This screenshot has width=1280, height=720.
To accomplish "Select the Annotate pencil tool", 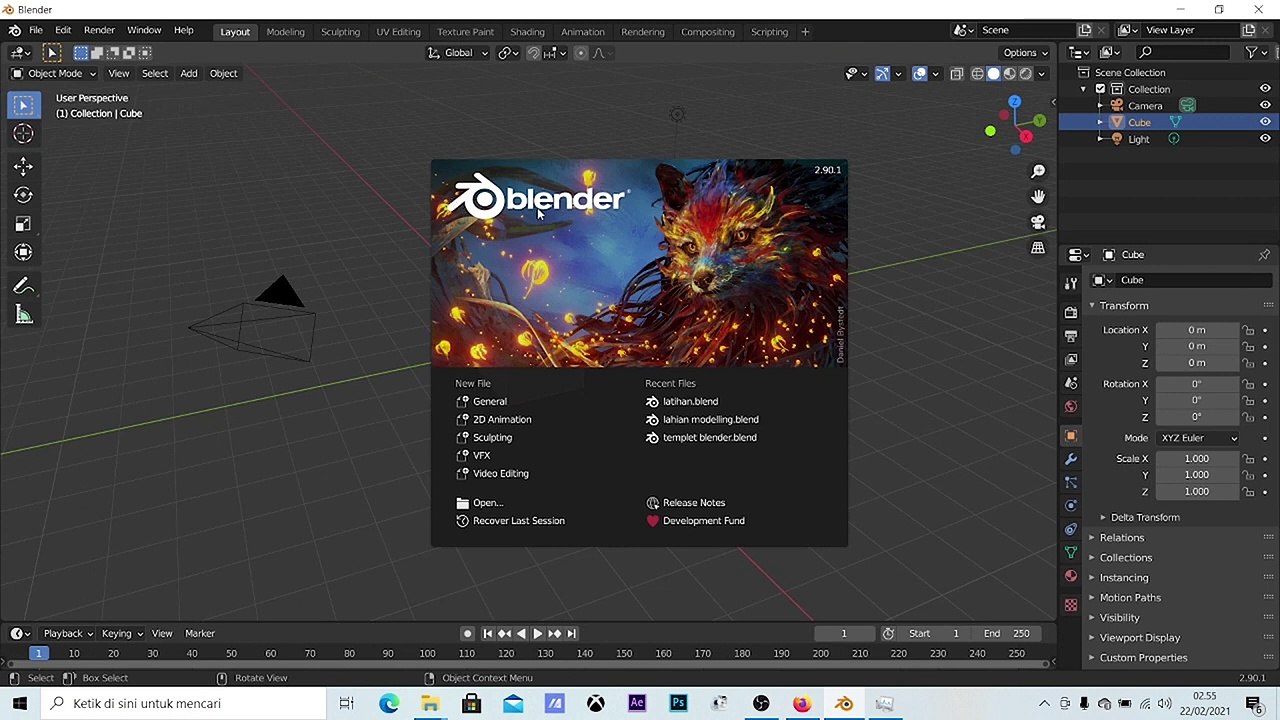I will click(x=23, y=286).
